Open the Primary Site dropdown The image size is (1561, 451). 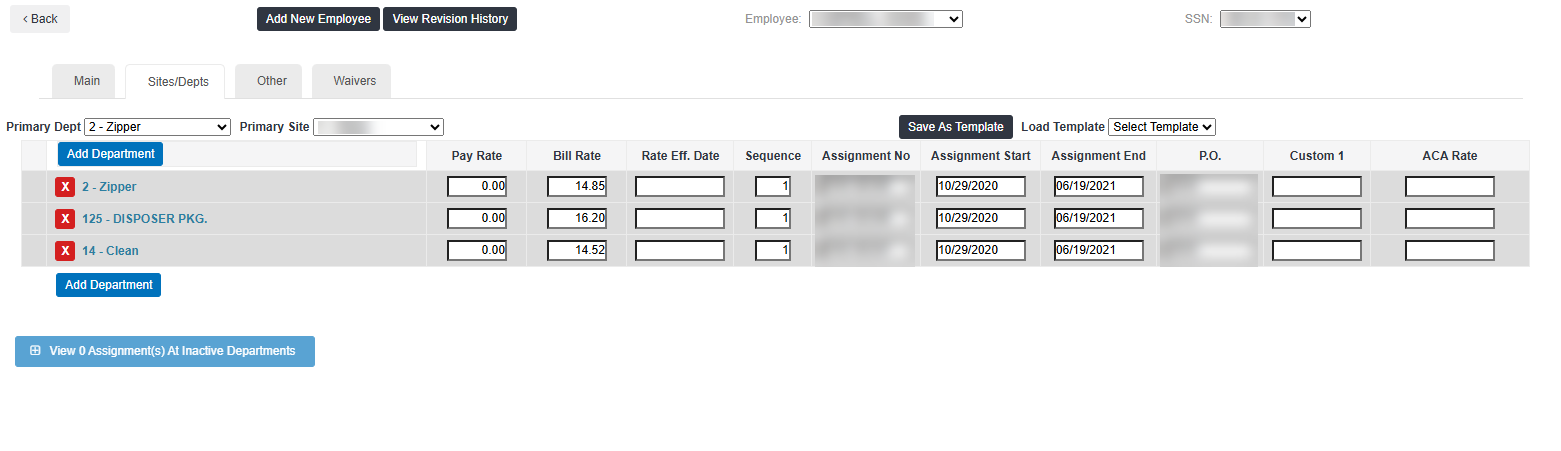(378, 127)
